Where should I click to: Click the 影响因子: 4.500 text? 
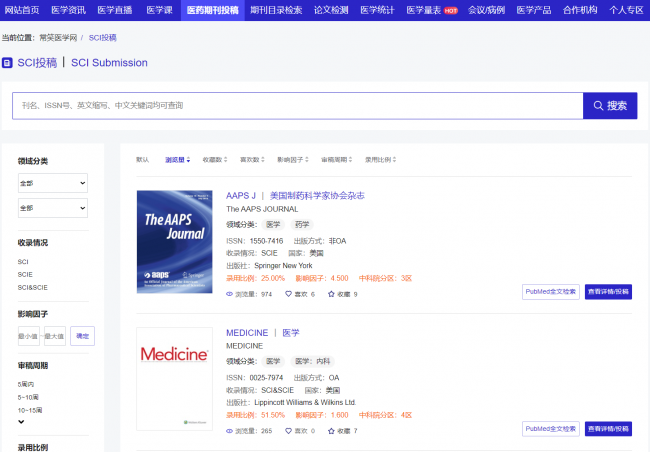[x=322, y=278]
